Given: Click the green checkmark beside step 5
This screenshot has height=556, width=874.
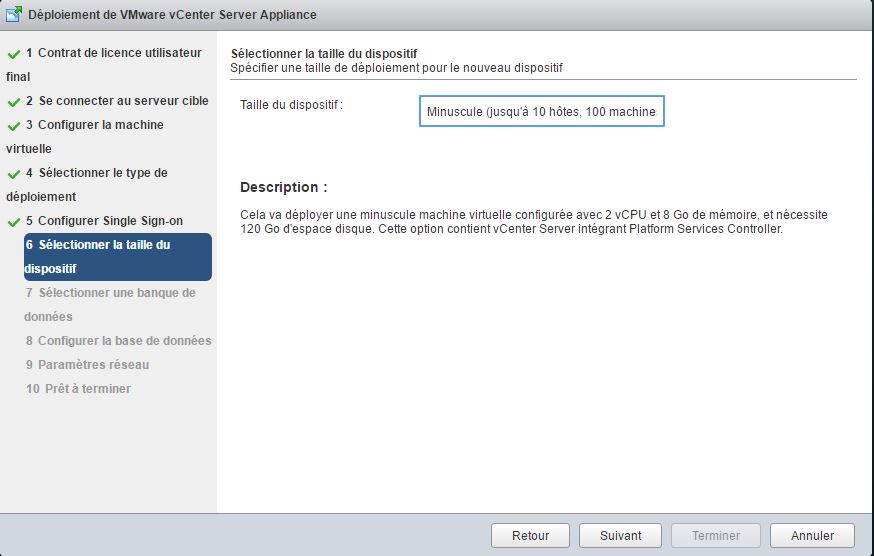Looking at the screenshot, I should point(13,222).
